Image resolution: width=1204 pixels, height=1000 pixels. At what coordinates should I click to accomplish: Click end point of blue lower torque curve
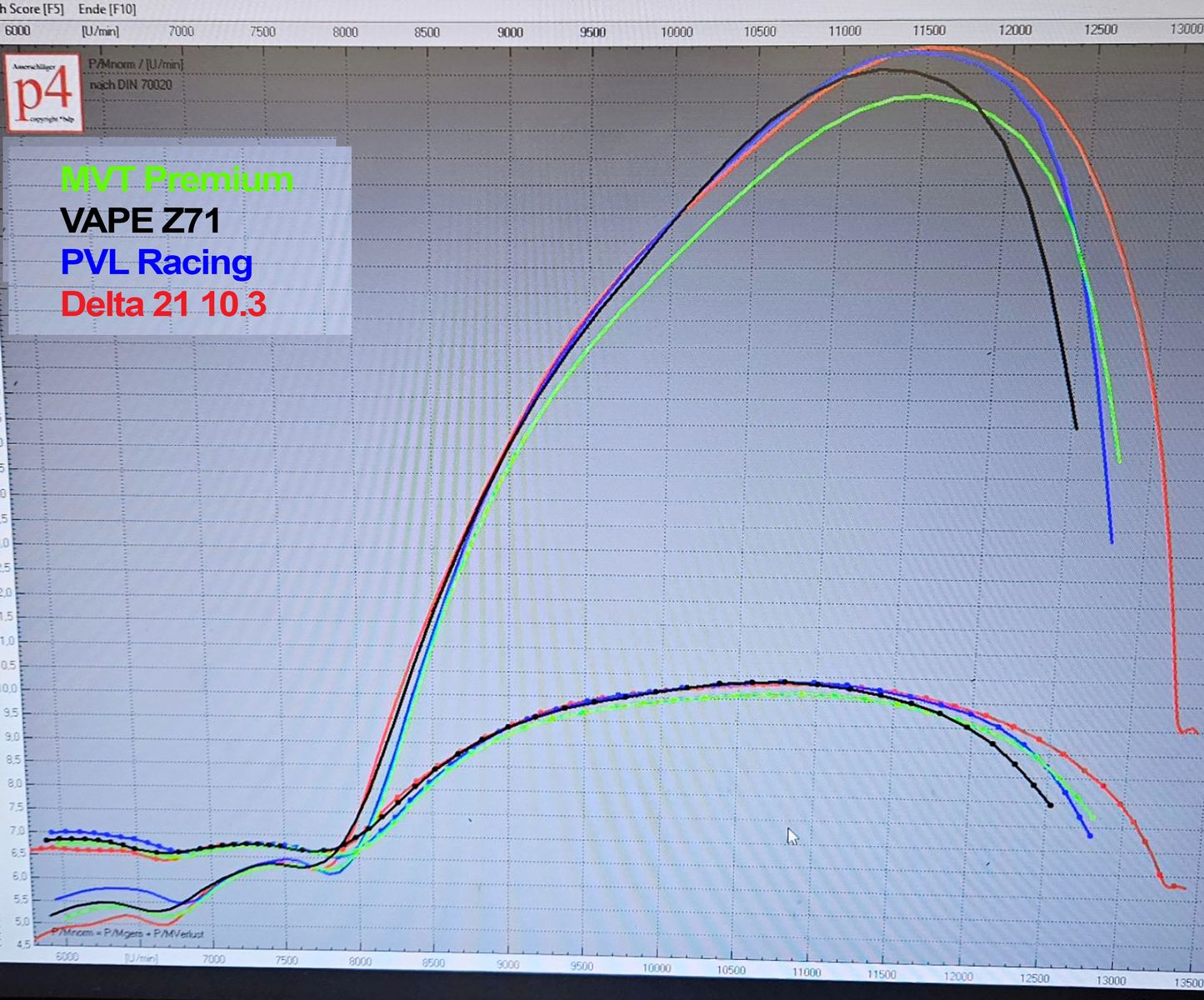1090,835
